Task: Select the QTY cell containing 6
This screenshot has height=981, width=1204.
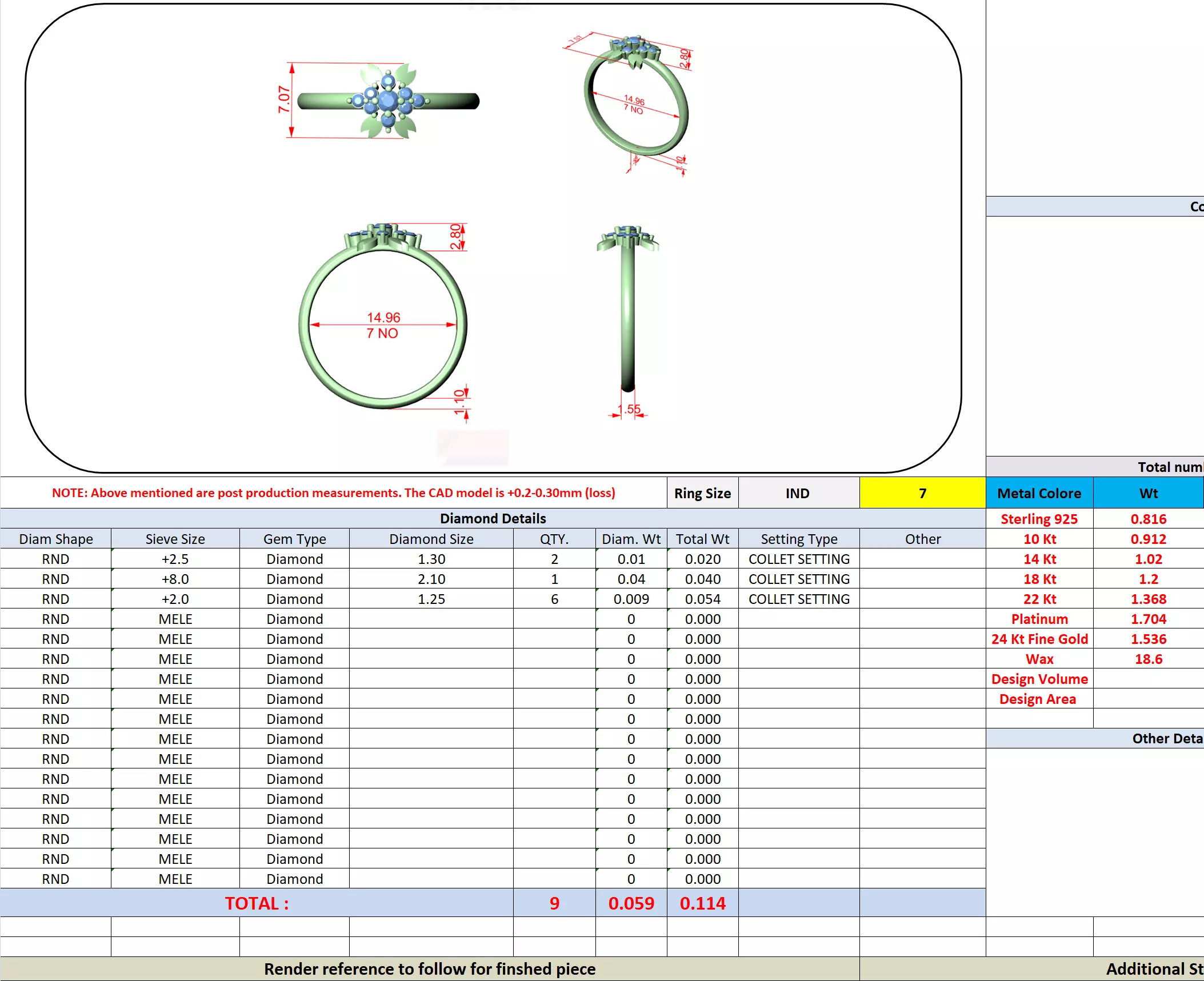Action: 554,599
